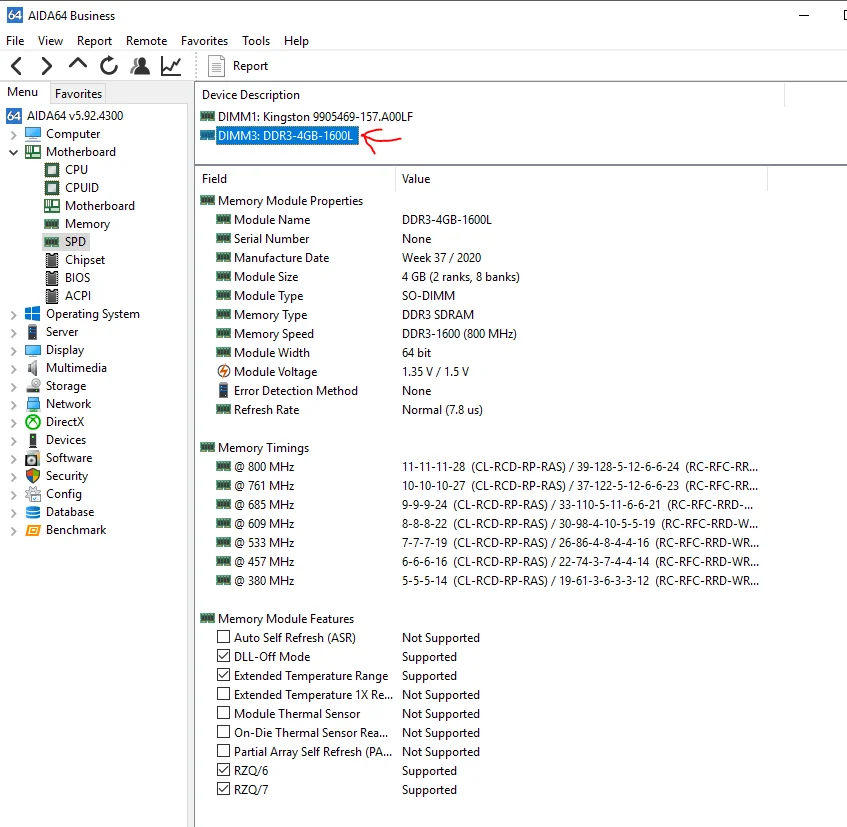
Task: Open the Remote menu
Action: click(146, 41)
